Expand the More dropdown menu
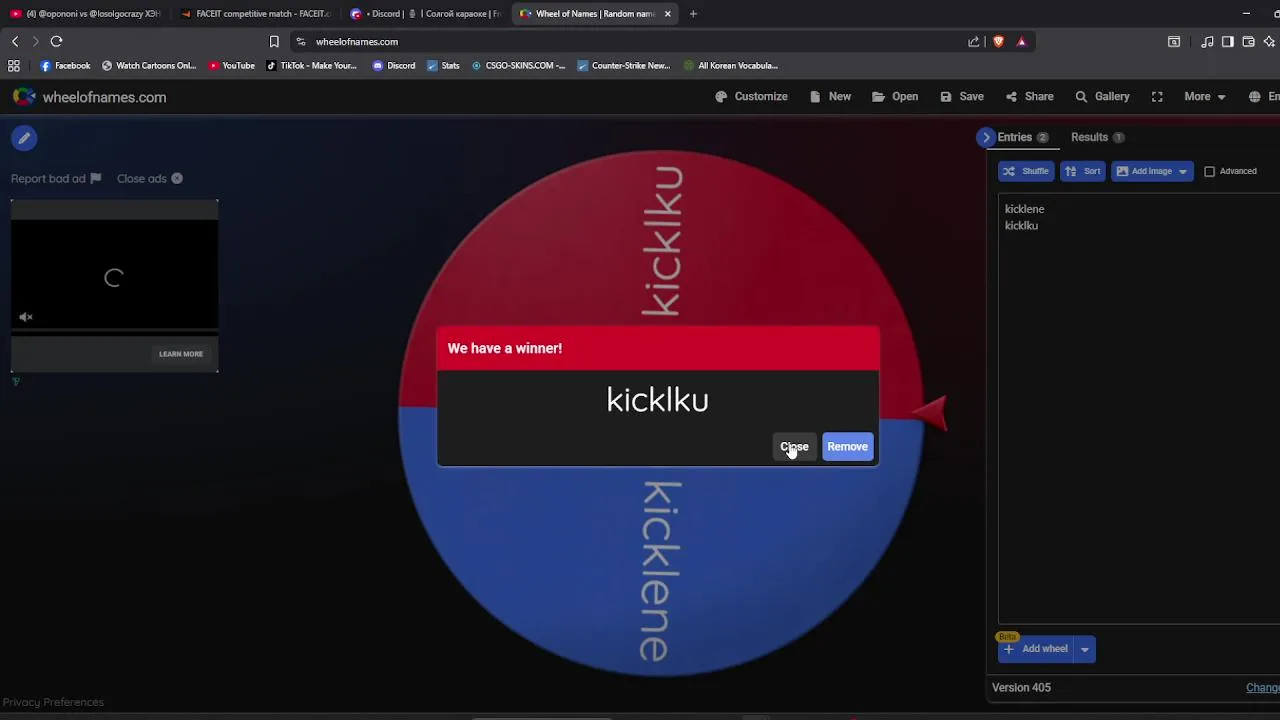The height and width of the screenshot is (720, 1280). [1204, 97]
